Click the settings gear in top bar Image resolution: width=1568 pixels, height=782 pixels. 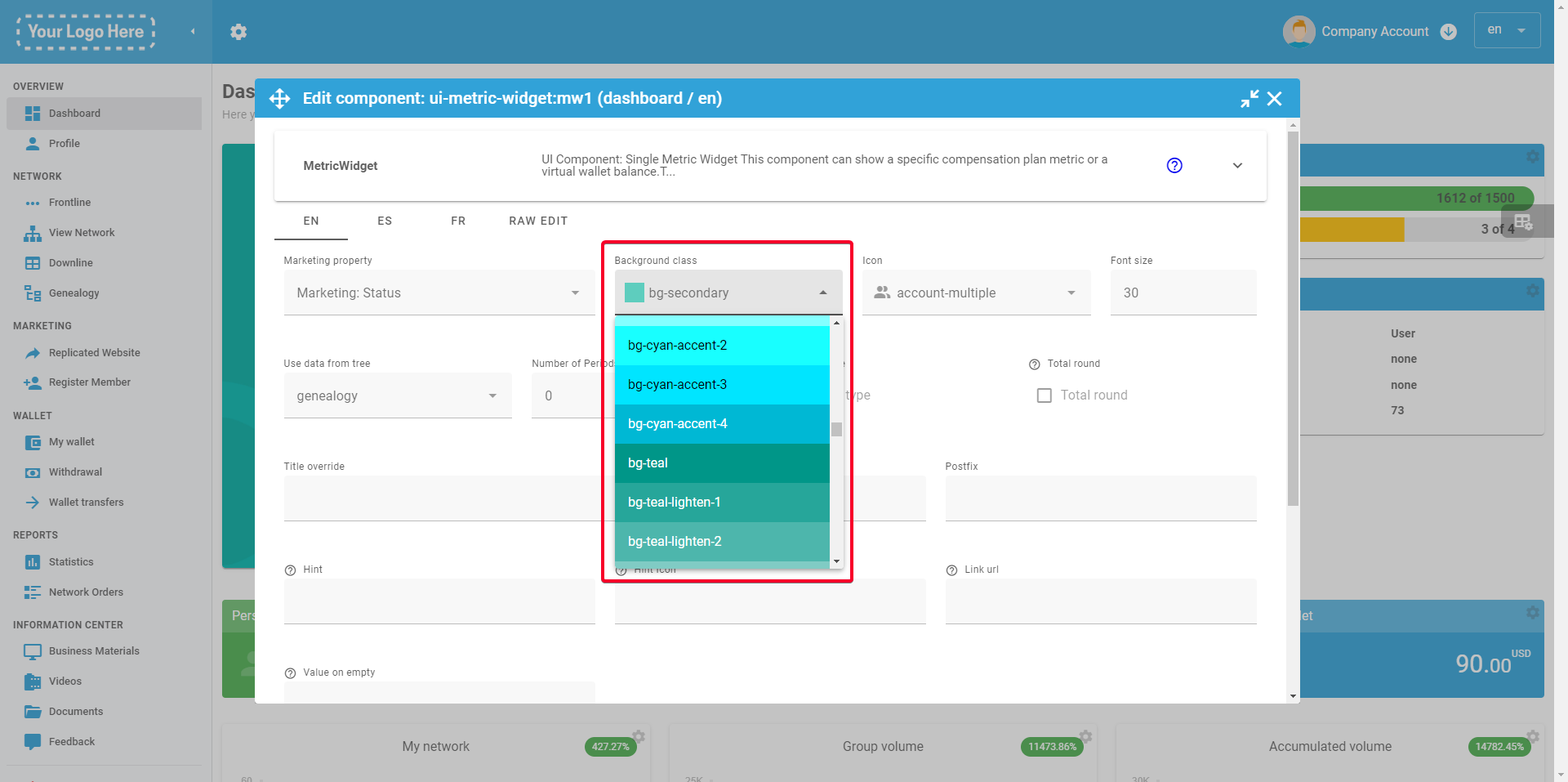point(238,32)
